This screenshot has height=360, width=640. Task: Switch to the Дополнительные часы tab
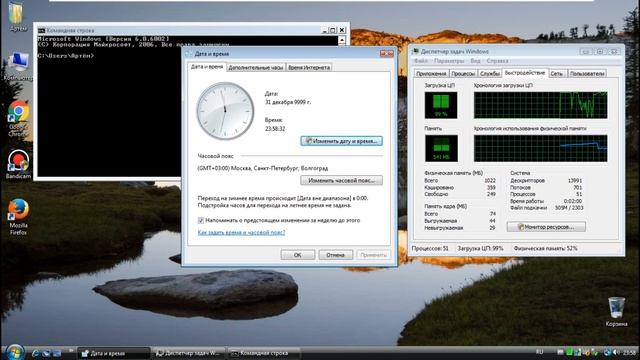click(x=256, y=67)
